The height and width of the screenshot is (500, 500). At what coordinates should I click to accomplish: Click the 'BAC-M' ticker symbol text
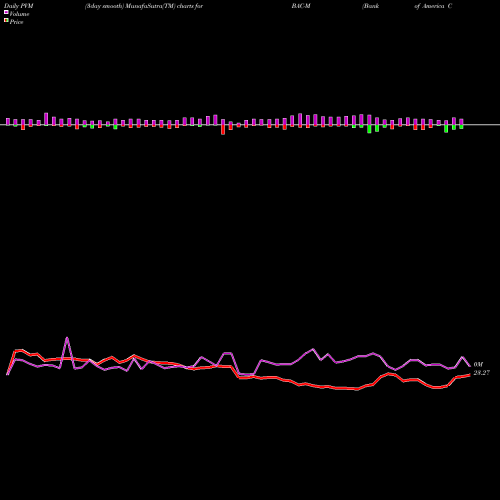coord(301,6)
